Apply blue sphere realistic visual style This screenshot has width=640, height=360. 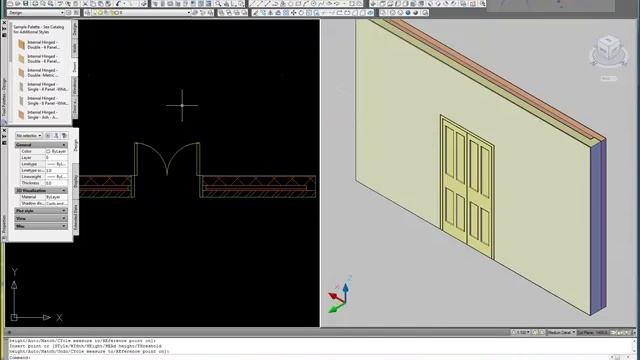[x=408, y=13]
